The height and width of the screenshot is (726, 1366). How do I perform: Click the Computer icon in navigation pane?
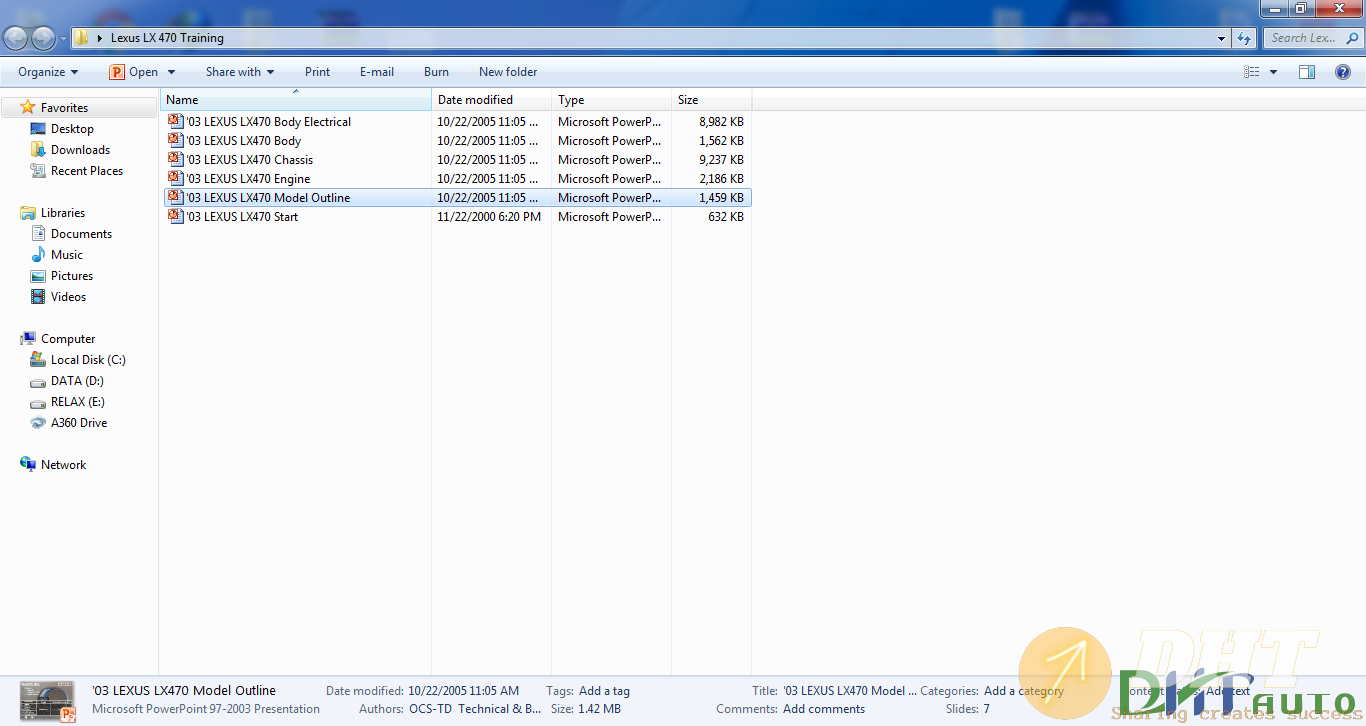(x=28, y=339)
